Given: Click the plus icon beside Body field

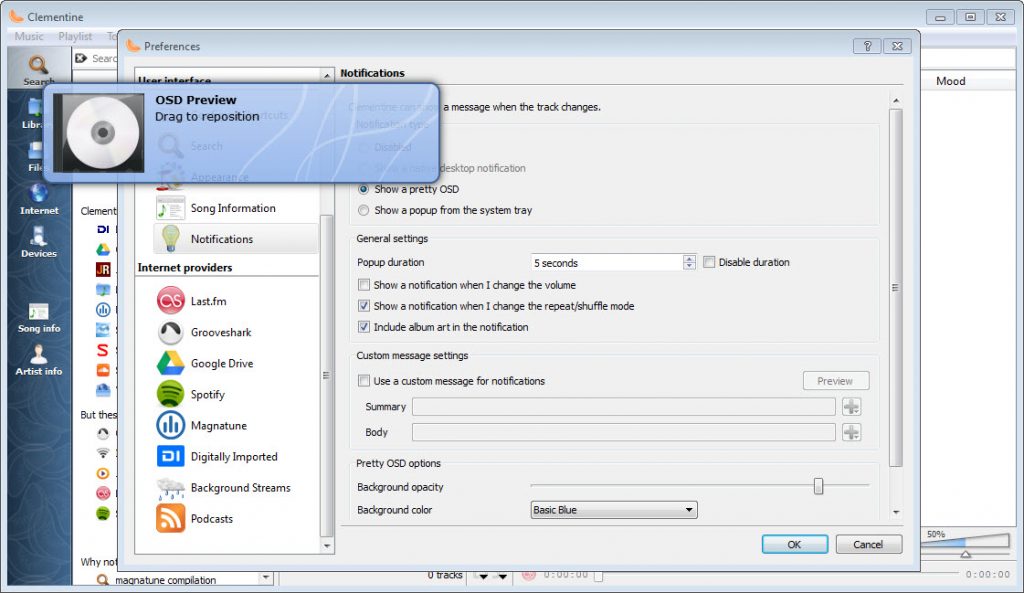Looking at the screenshot, I should [x=851, y=432].
